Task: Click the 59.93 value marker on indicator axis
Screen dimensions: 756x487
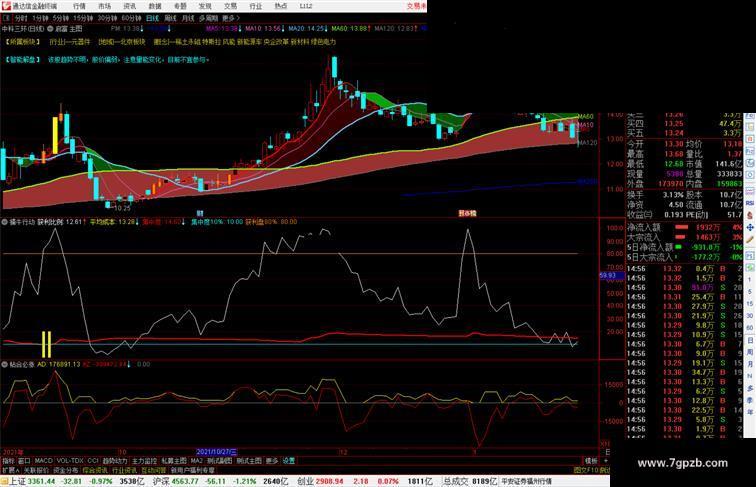Action: tap(612, 276)
